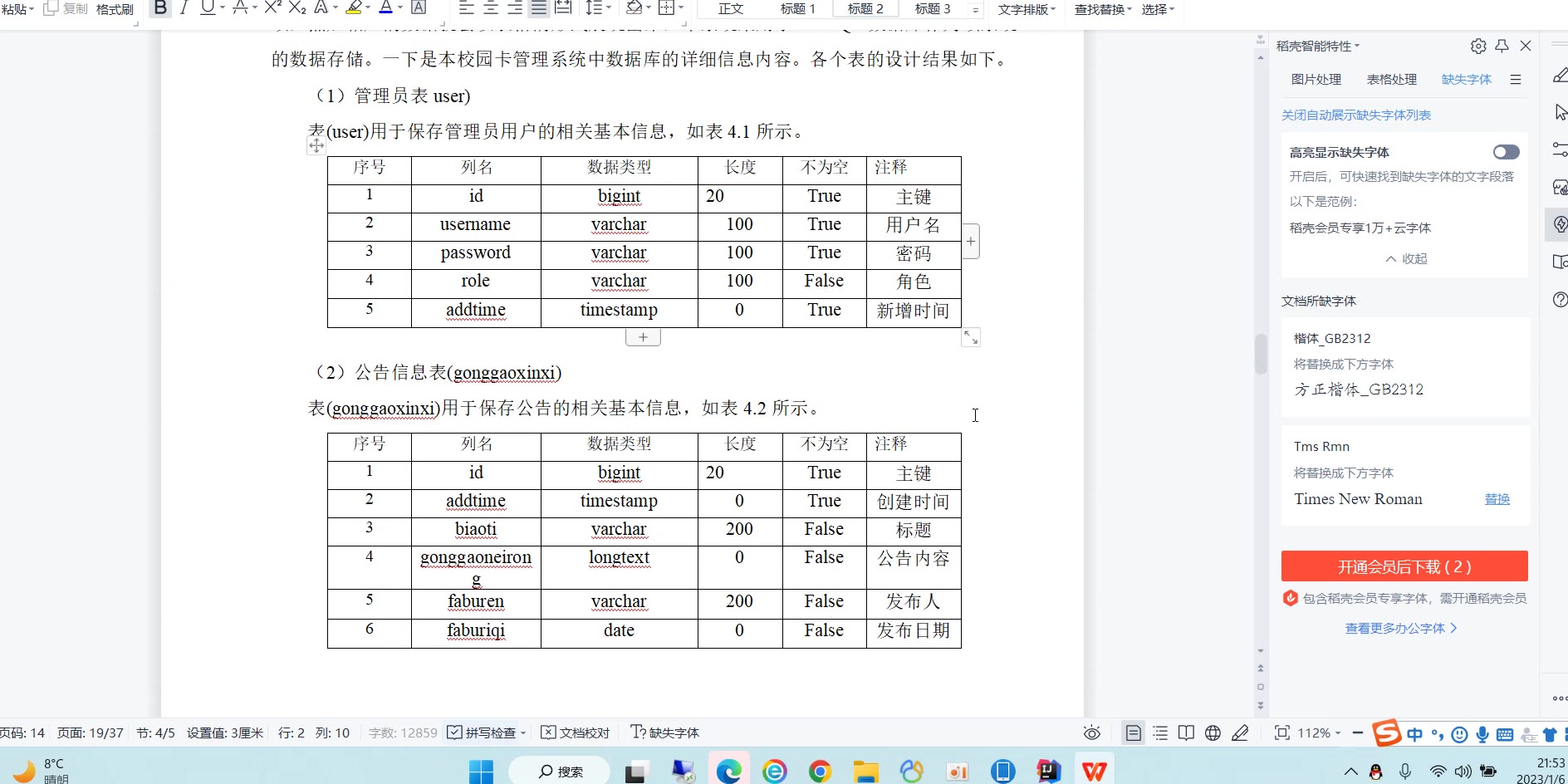
Task: Pick yellow highlight color
Action: pos(354,8)
